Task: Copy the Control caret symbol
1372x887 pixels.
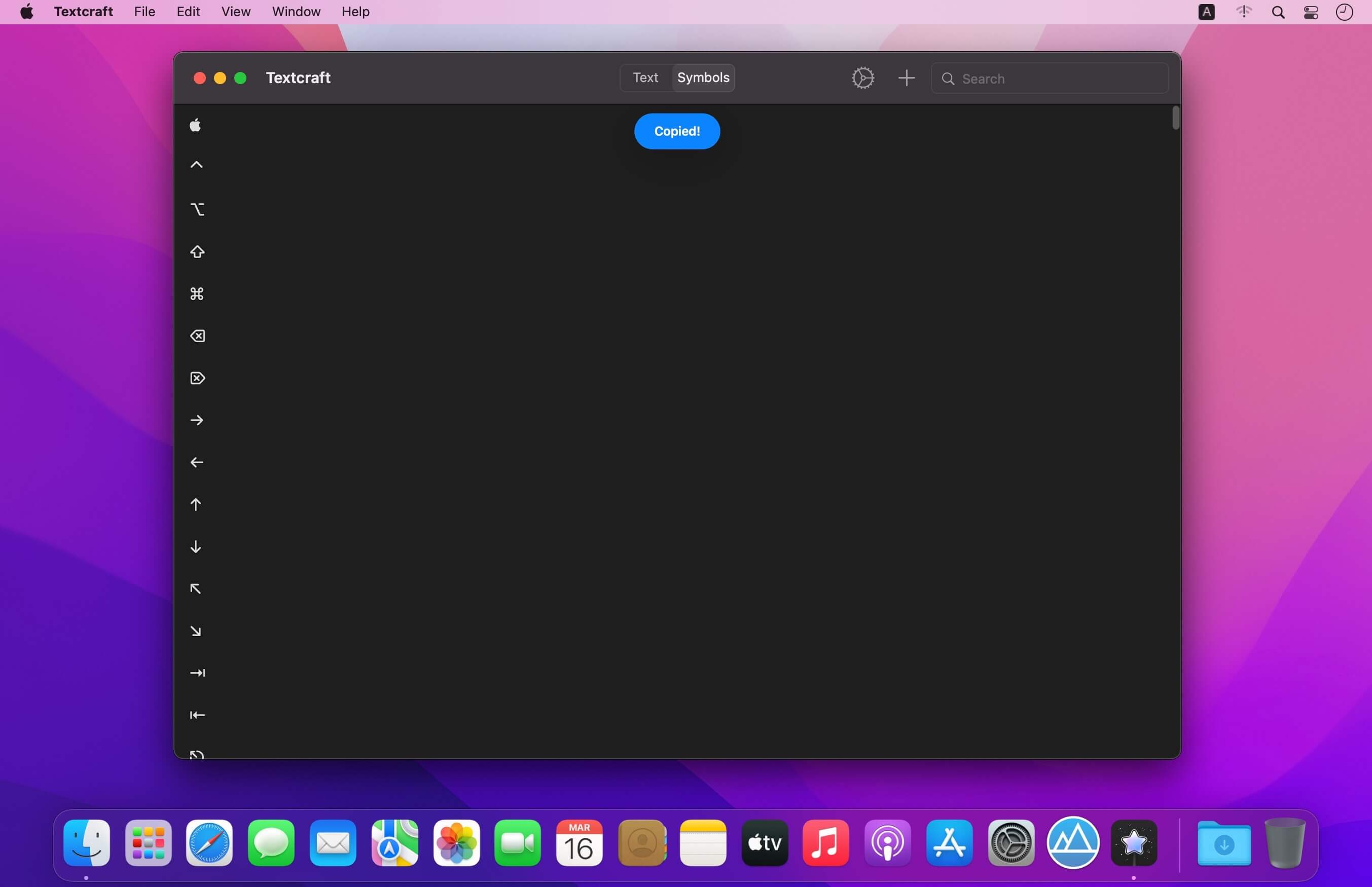Action: (196, 165)
